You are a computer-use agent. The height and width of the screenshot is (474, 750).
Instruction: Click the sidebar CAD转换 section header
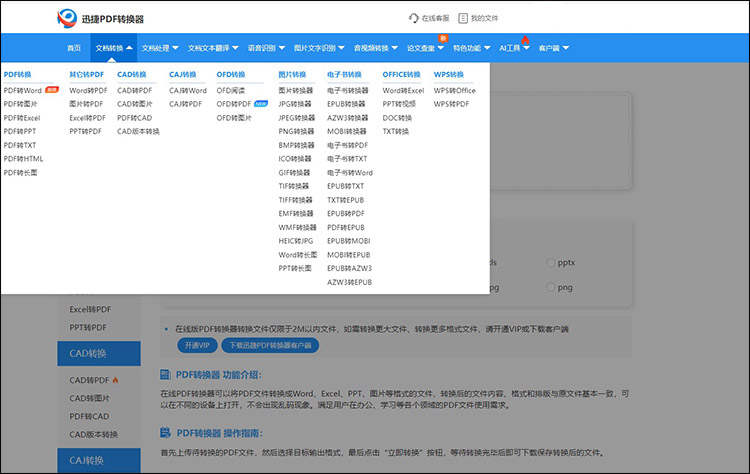99,353
